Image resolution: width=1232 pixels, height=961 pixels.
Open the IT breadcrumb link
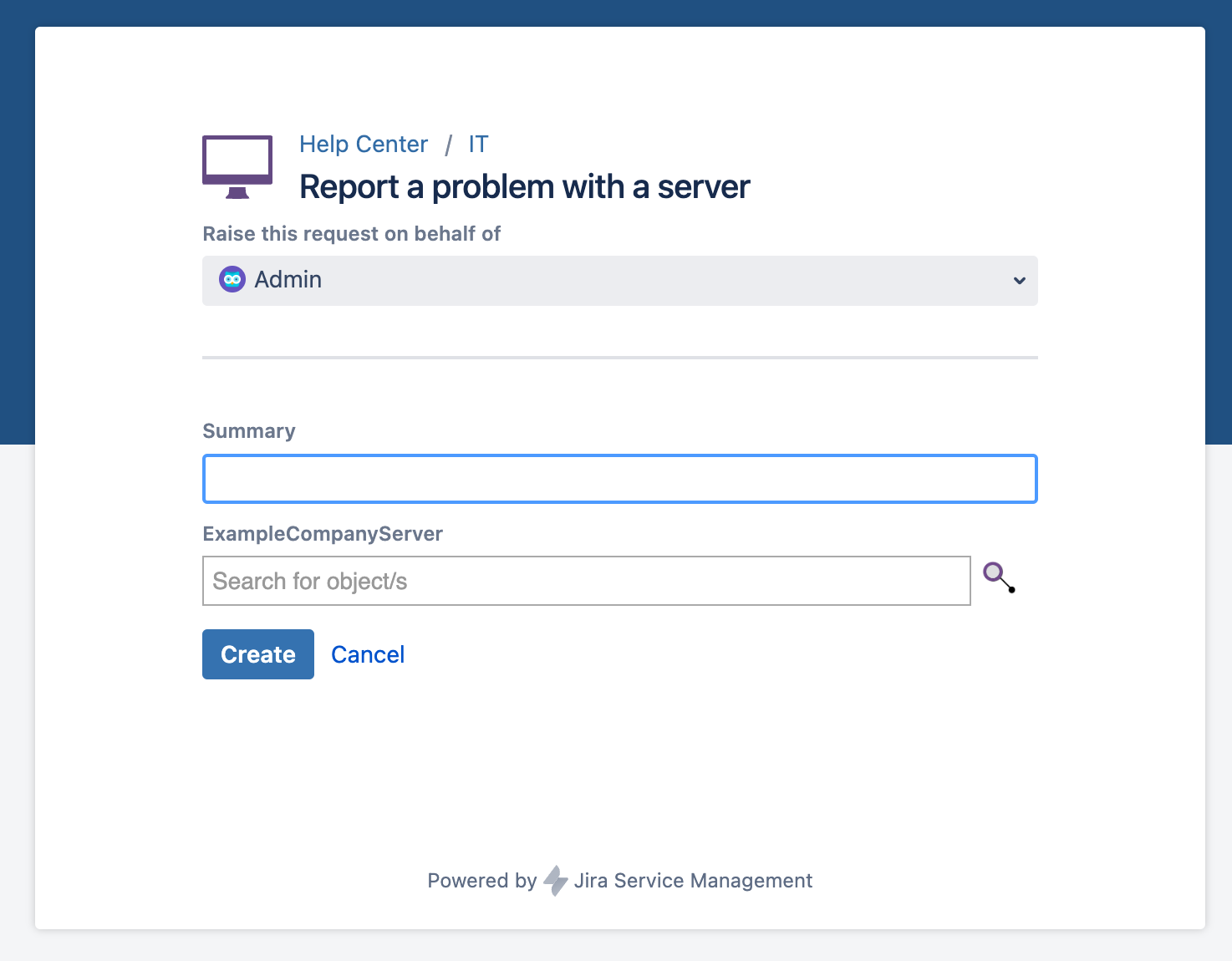478,145
